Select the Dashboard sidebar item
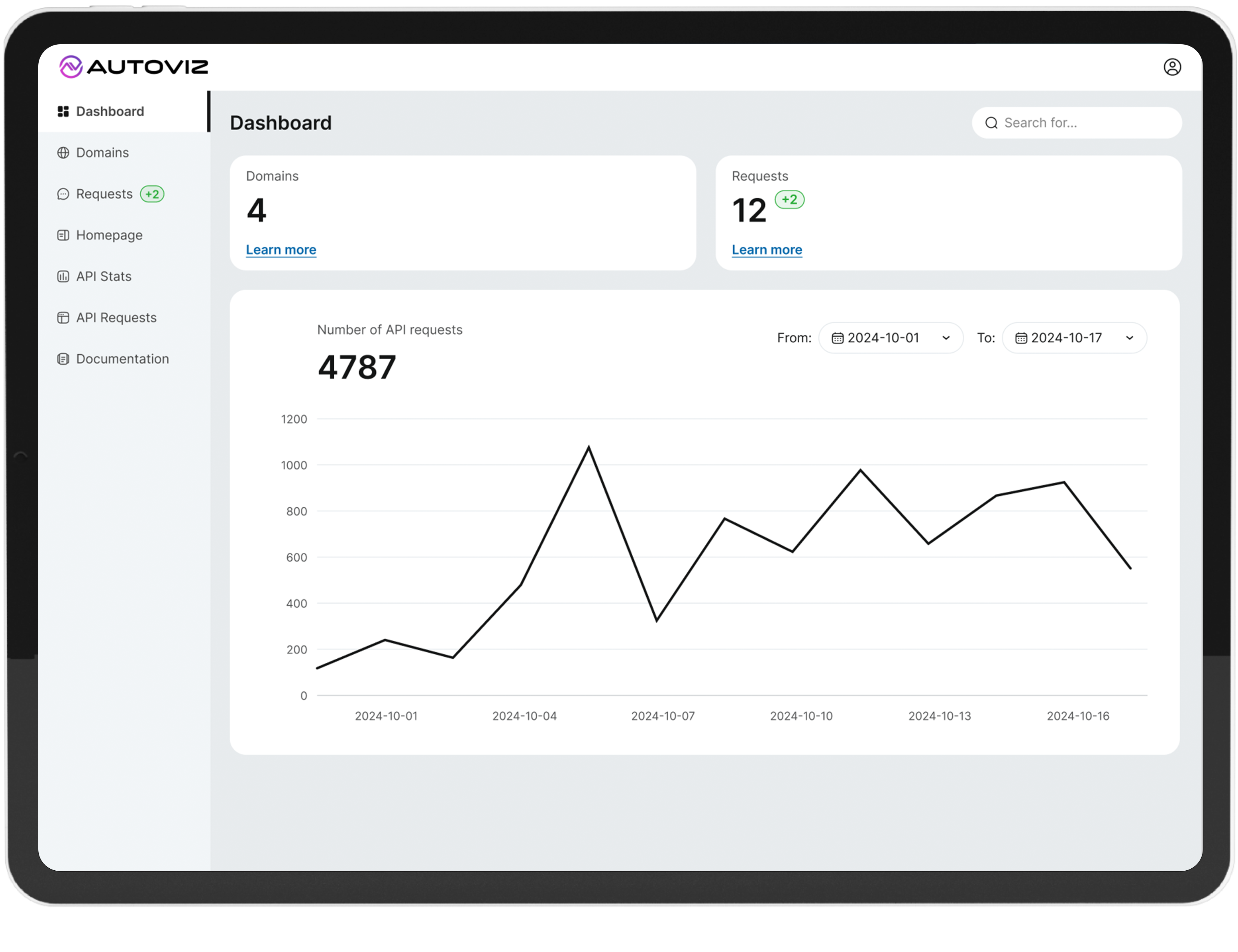This screenshot has height=952, width=1238. [110, 112]
